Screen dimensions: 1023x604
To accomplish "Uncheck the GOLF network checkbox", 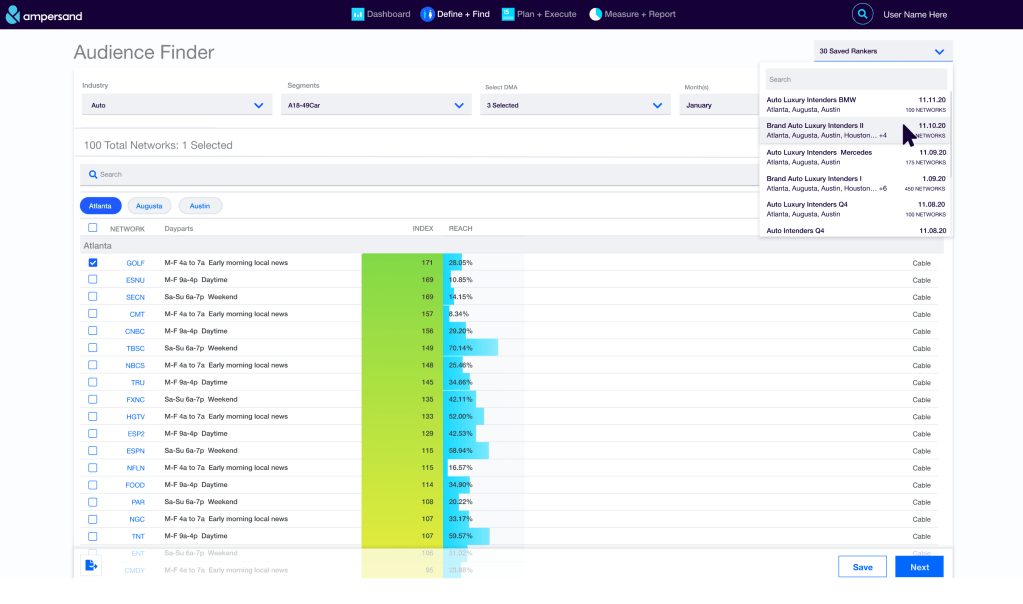I will pyautogui.click(x=93, y=263).
